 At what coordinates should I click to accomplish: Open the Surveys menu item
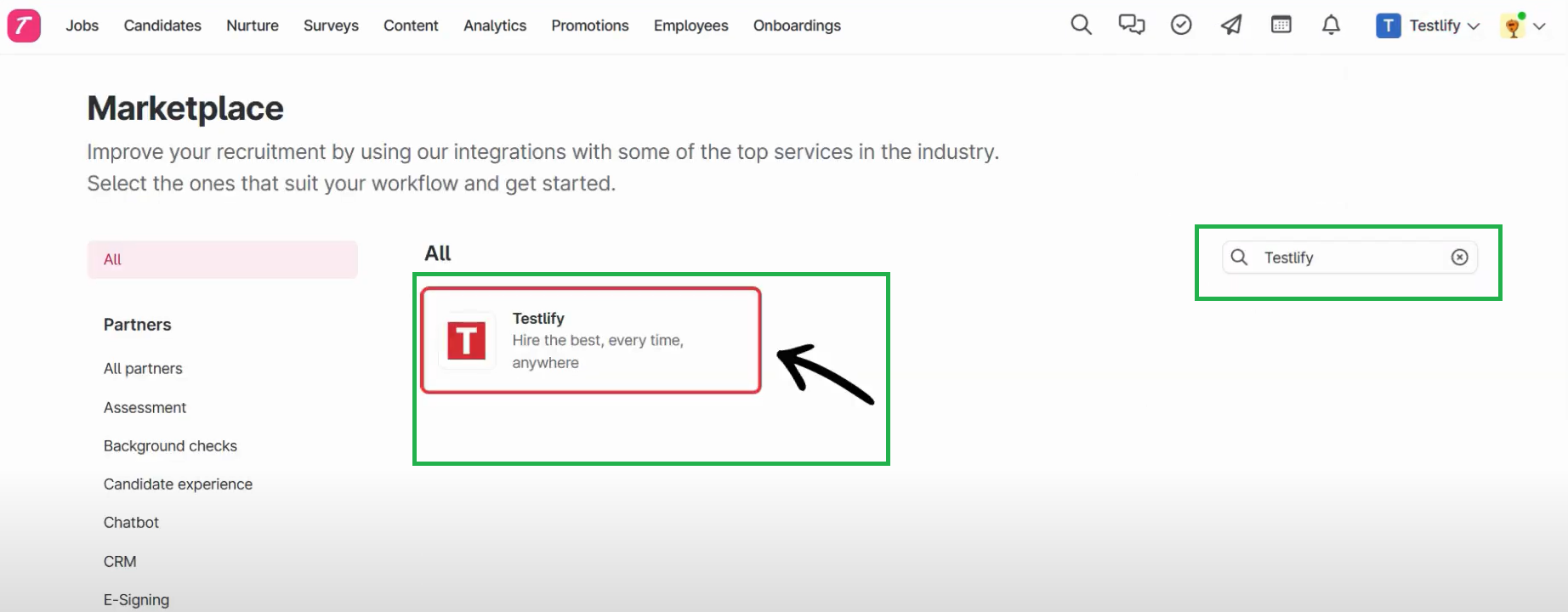click(x=331, y=25)
